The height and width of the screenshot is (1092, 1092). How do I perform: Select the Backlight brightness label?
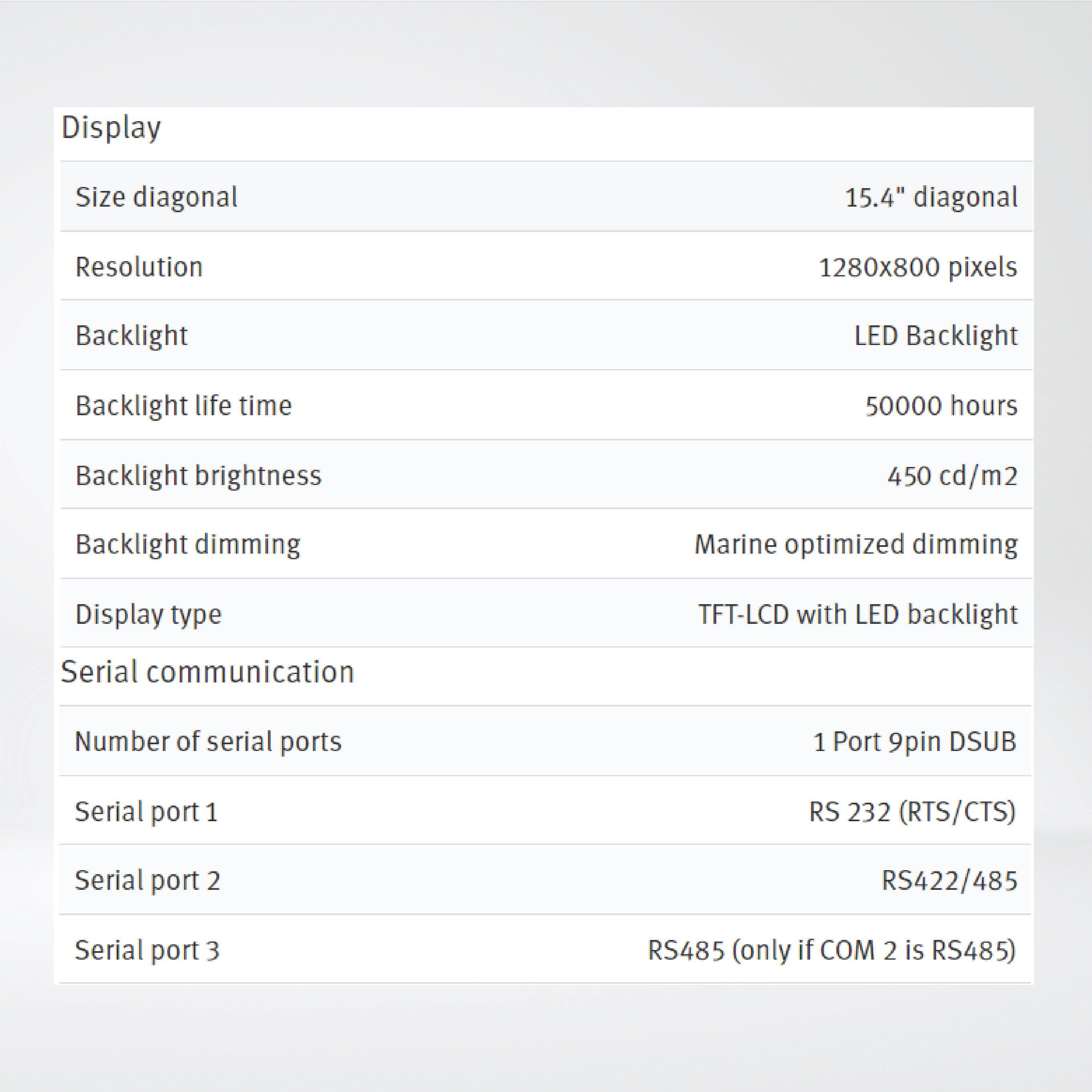(x=199, y=475)
